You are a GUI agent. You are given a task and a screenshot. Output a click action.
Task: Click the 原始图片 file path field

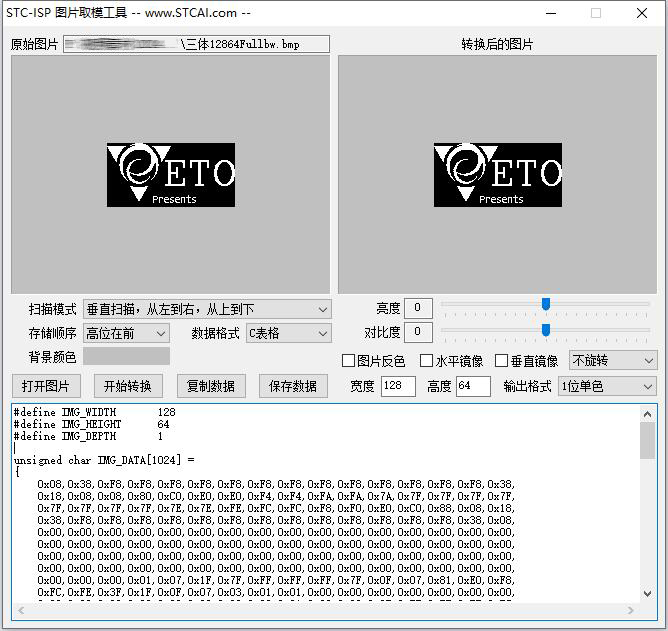click(x=196, y=44)
